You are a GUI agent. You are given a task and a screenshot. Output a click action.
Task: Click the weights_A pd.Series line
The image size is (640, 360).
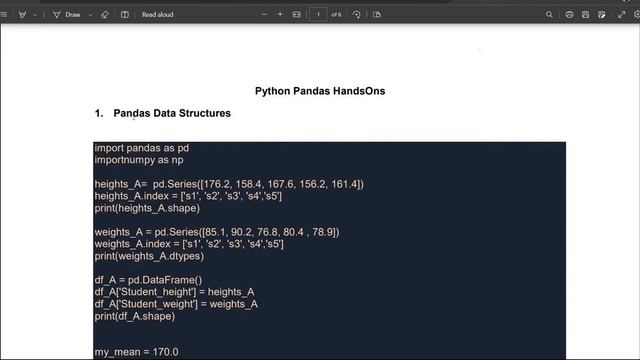[217, 232]
